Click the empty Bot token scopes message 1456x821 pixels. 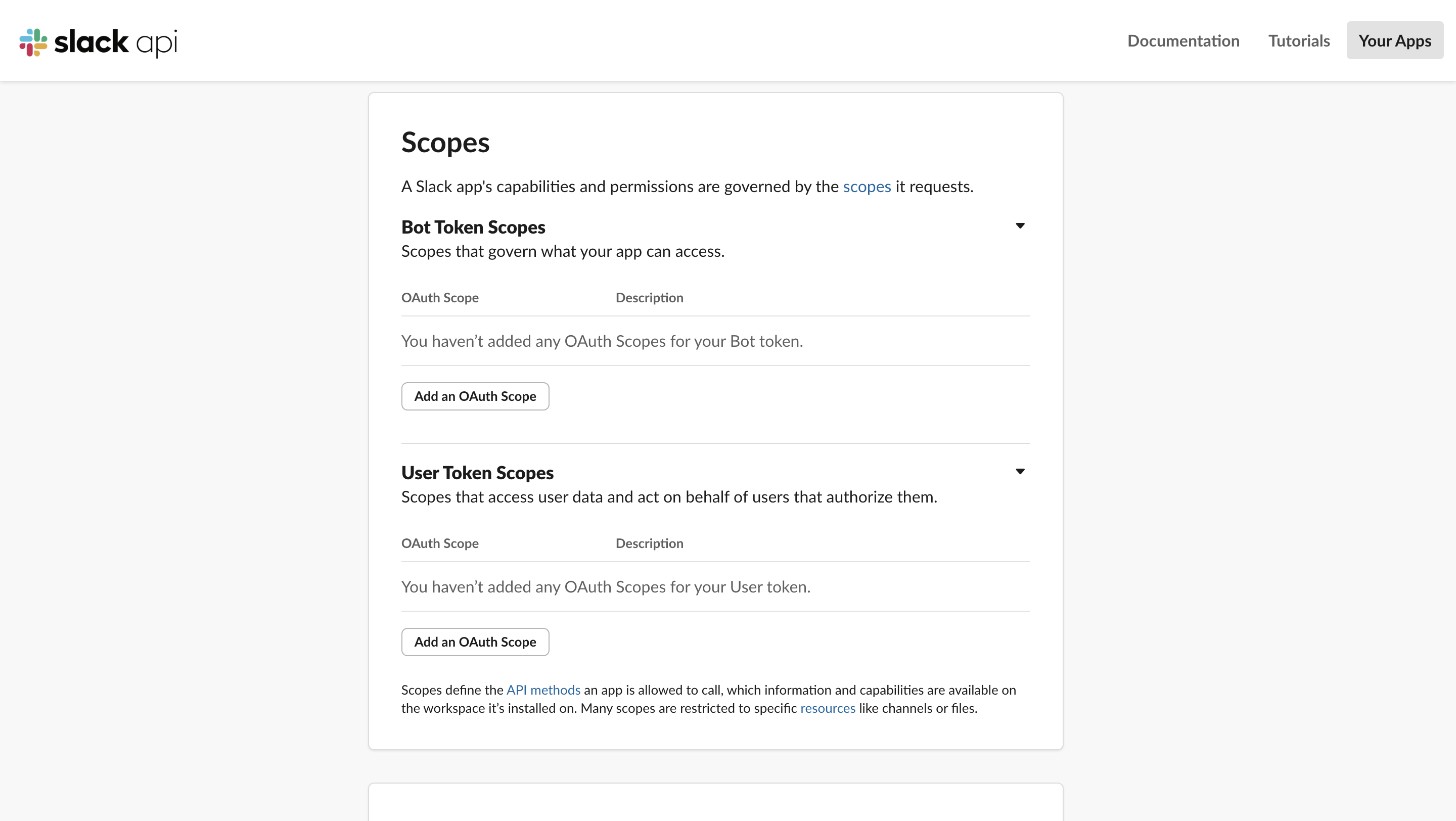pos(602,341)
